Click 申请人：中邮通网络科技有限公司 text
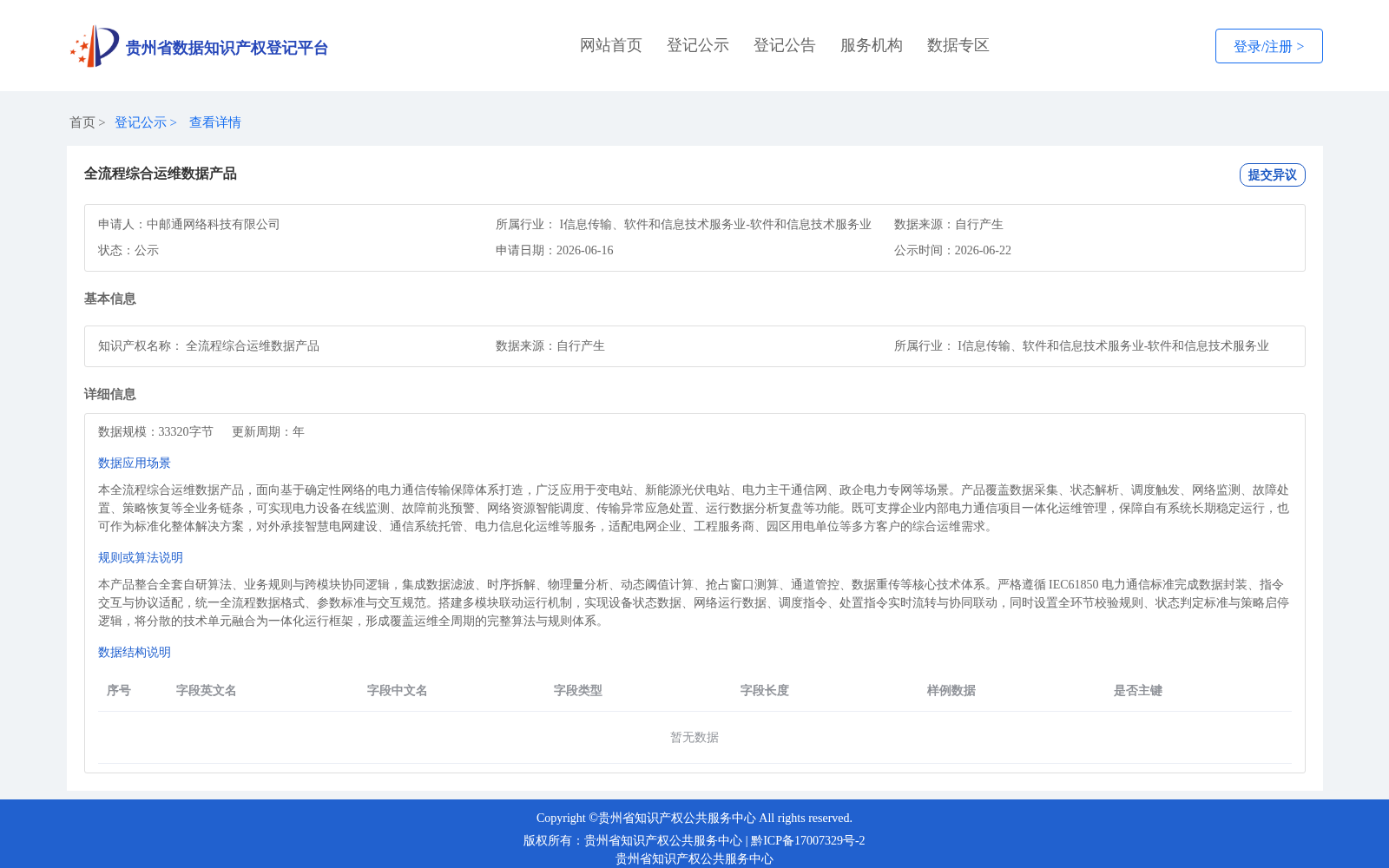 [x=189, y=224]
